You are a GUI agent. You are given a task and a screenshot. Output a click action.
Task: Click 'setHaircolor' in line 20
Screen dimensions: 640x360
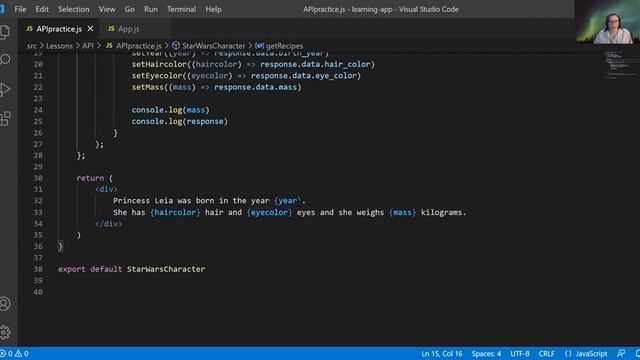(x=159, y=64)
